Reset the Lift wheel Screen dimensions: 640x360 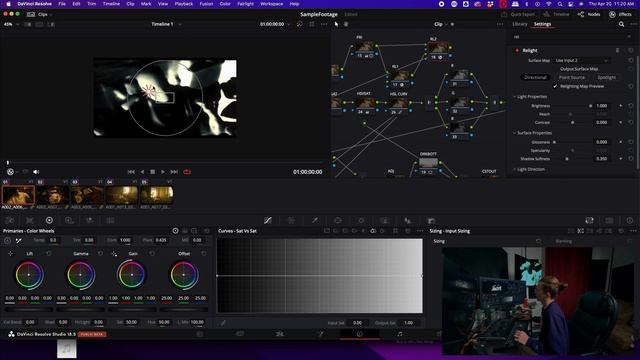point(49,253)
